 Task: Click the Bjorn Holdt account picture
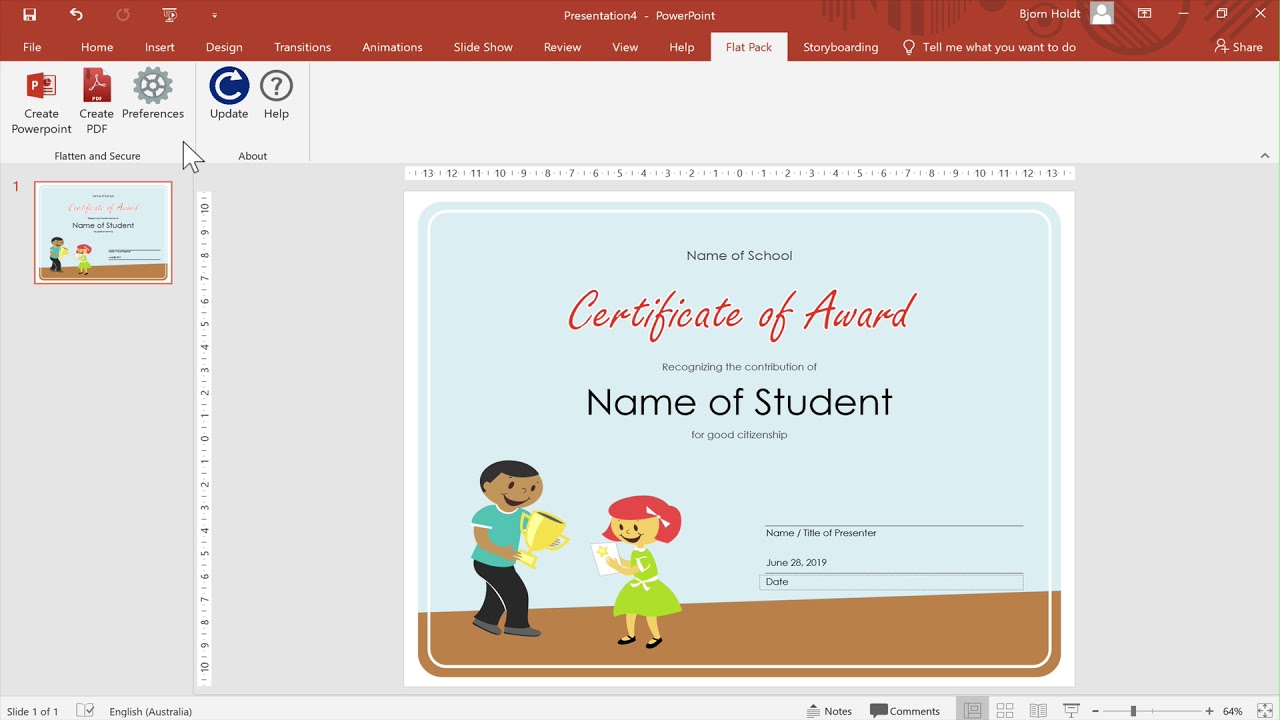(1102, 14)
